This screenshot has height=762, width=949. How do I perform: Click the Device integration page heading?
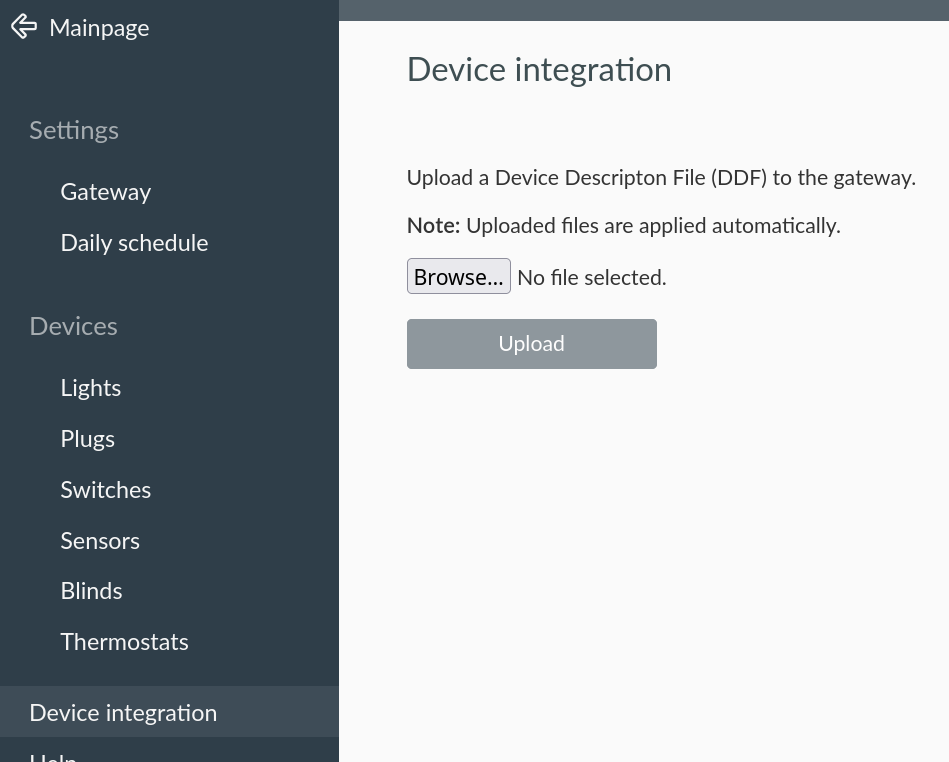tap(539, 70)
